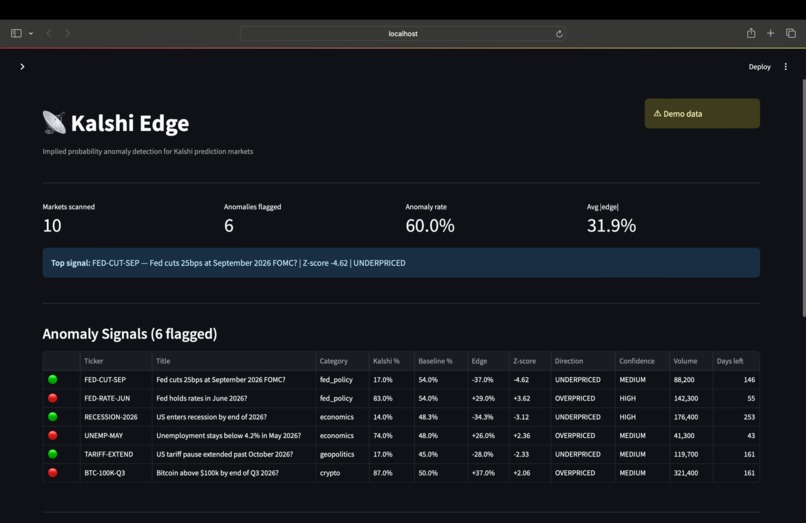
Task: Open the sidebar options dropdown arrow
Action: click(31, 33)
